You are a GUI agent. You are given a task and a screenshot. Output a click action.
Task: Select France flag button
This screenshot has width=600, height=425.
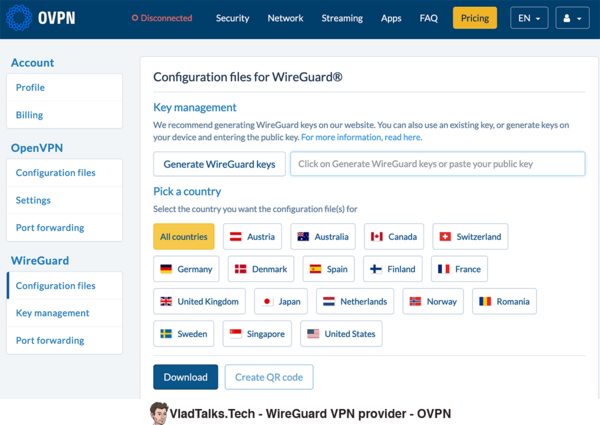pyautogui.click(x=459, y=269)
